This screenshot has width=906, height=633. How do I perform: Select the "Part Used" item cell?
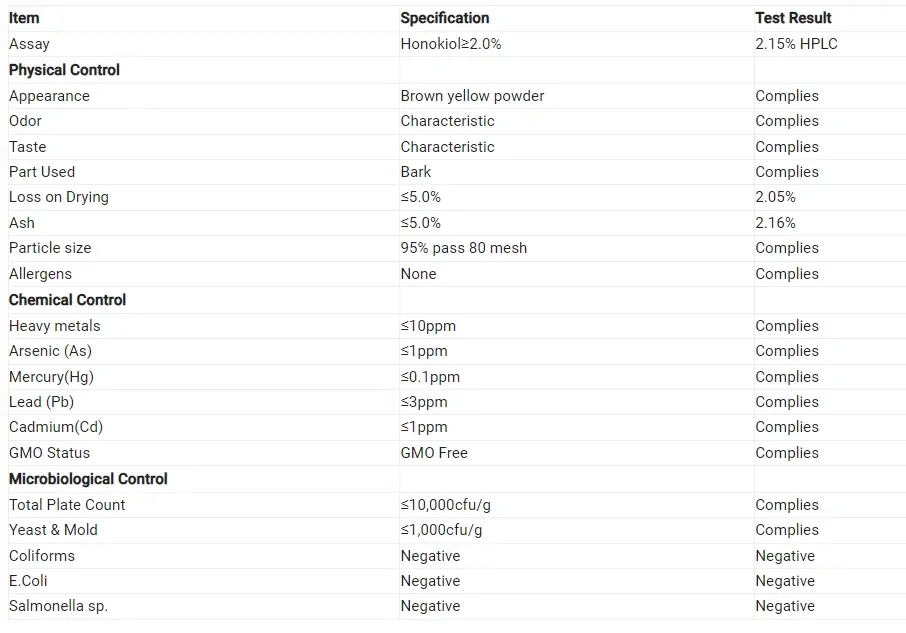click(x=42, y=172)
